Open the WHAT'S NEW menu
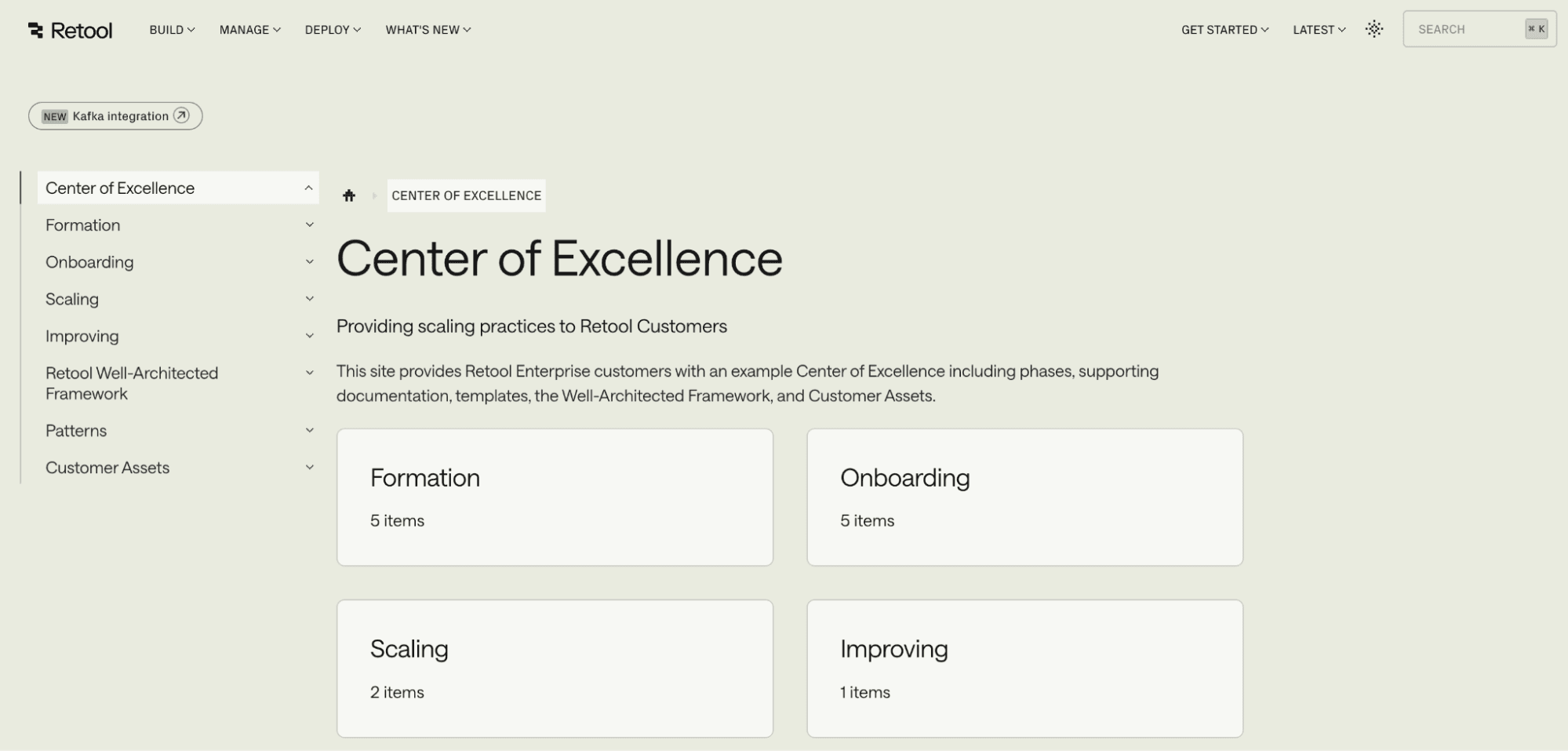Viewport: 1568px width, 751px height. pyautogui.click(x=427, y=29)
